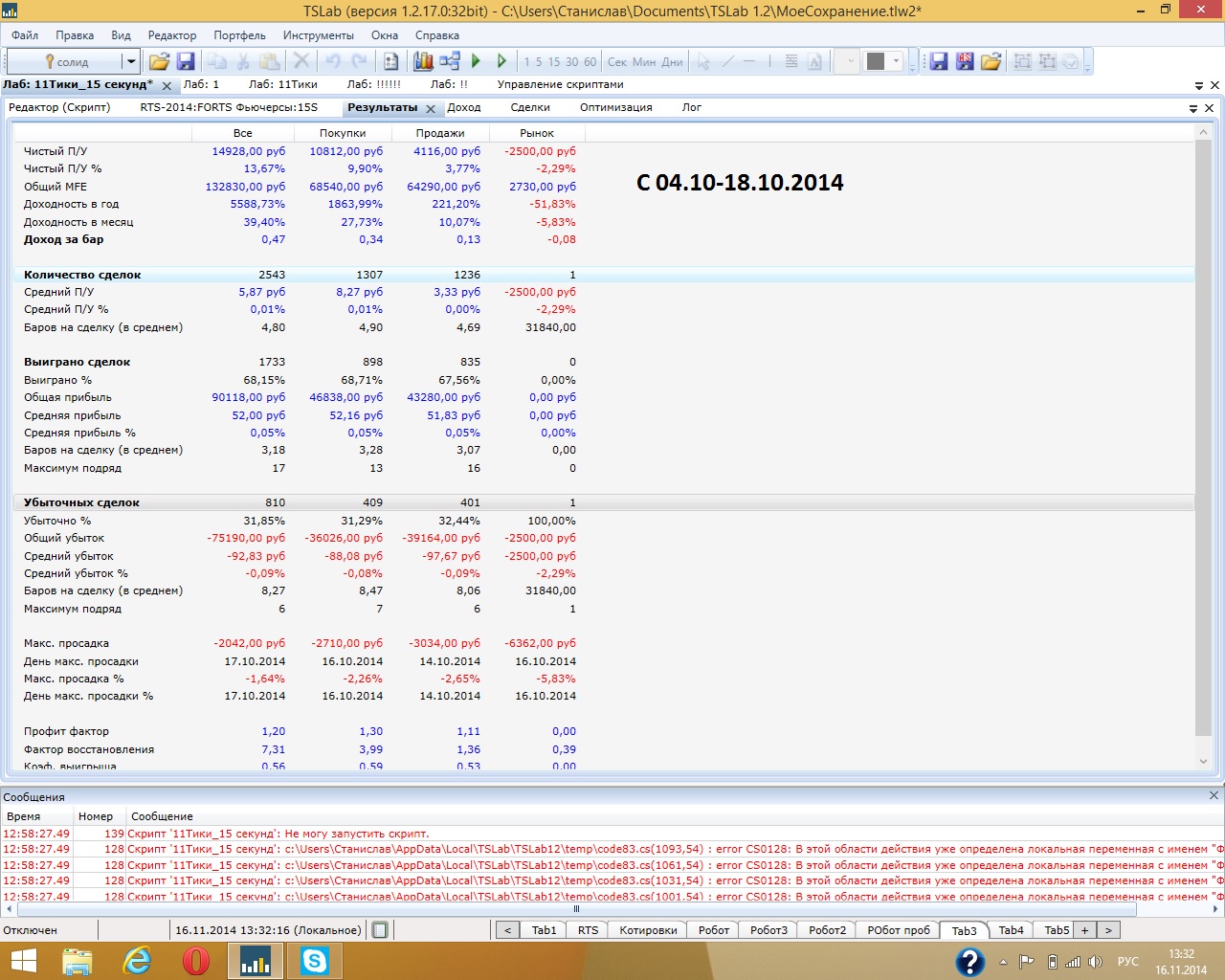Click the block diagram structure toolbar icon
Image resolution: width=1225 pixels, height=980 pixels.
click(x=450, y=61)
